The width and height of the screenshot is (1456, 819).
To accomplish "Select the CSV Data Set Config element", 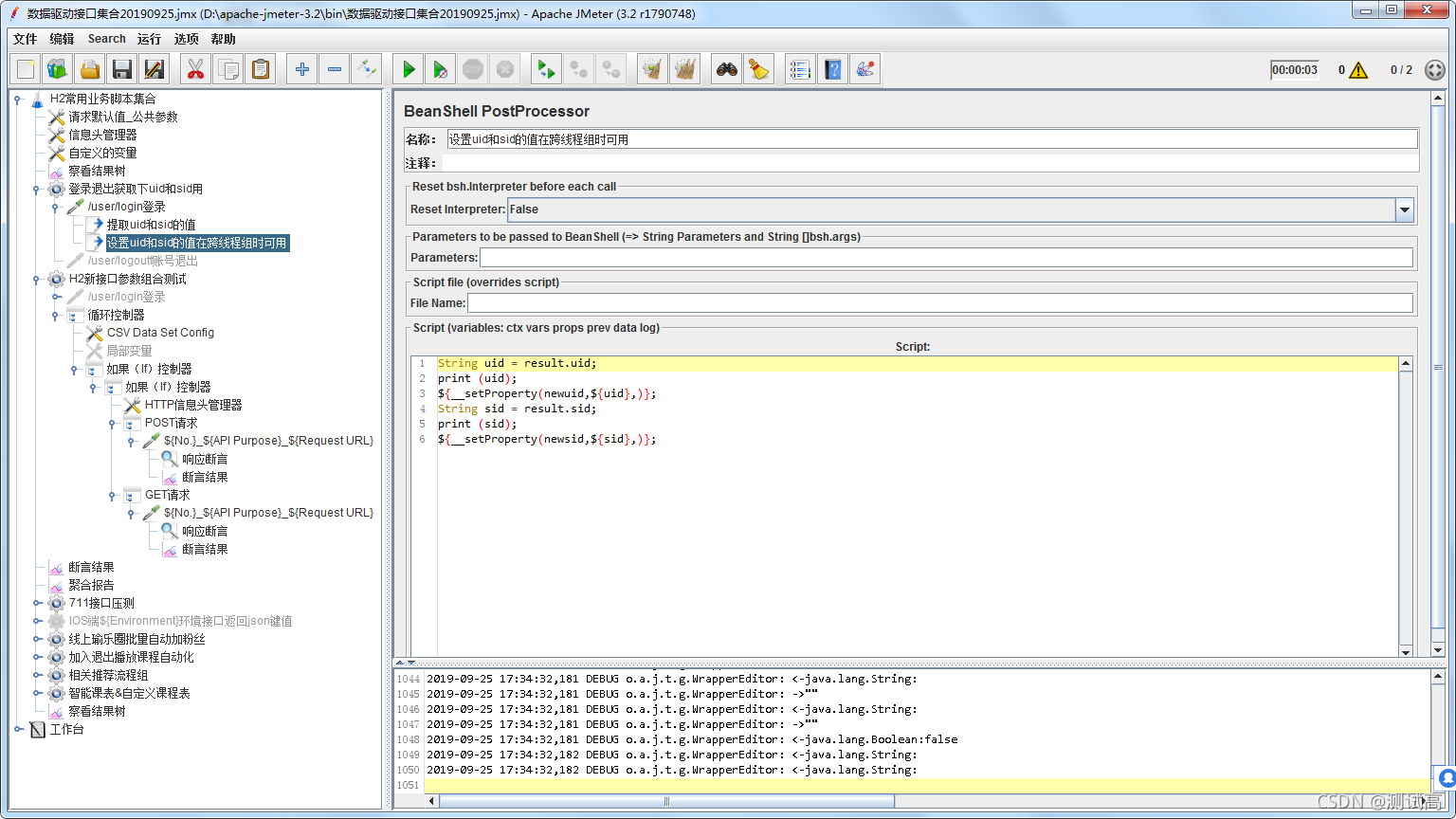I will point(160,333).
